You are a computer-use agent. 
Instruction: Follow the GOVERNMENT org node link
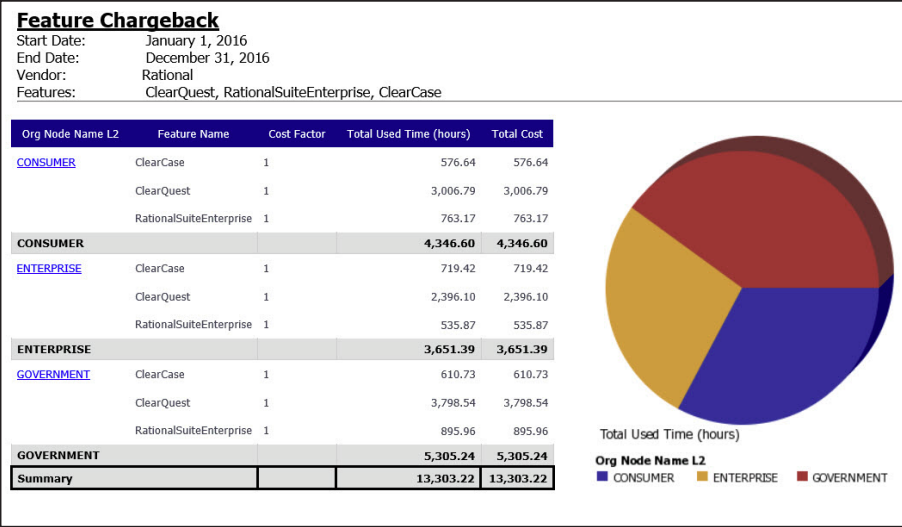click(x=53, y=374)
